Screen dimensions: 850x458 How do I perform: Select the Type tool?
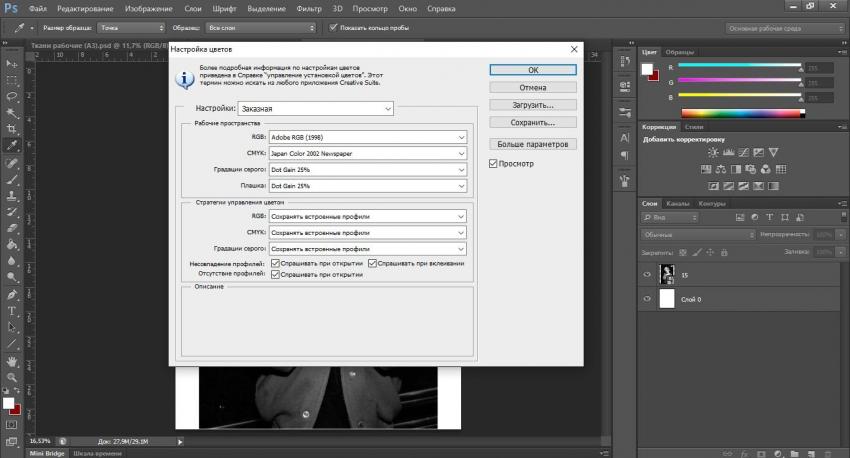tap(12, 310)
